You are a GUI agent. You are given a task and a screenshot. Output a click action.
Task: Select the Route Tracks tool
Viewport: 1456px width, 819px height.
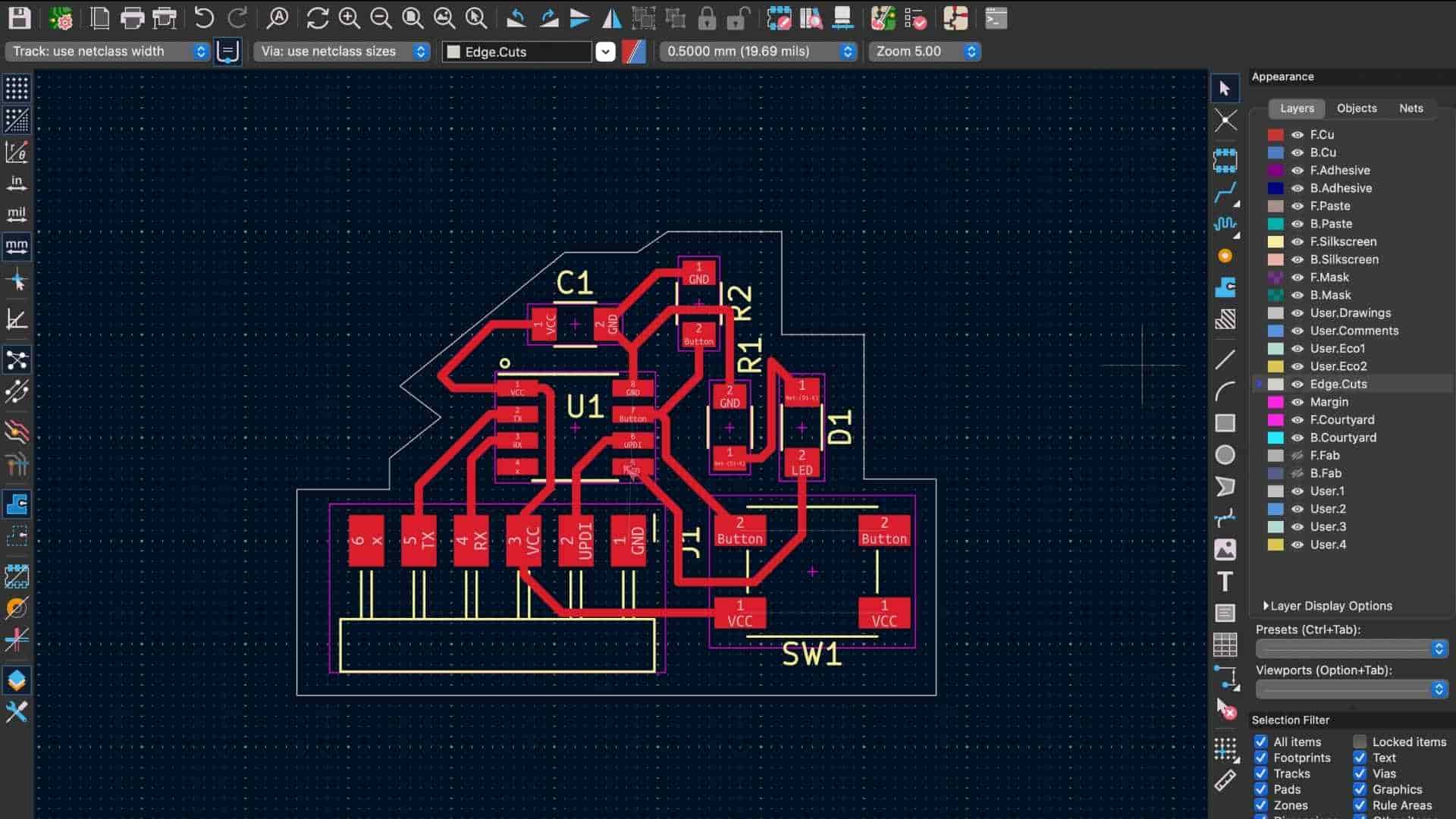(1225, 193)
